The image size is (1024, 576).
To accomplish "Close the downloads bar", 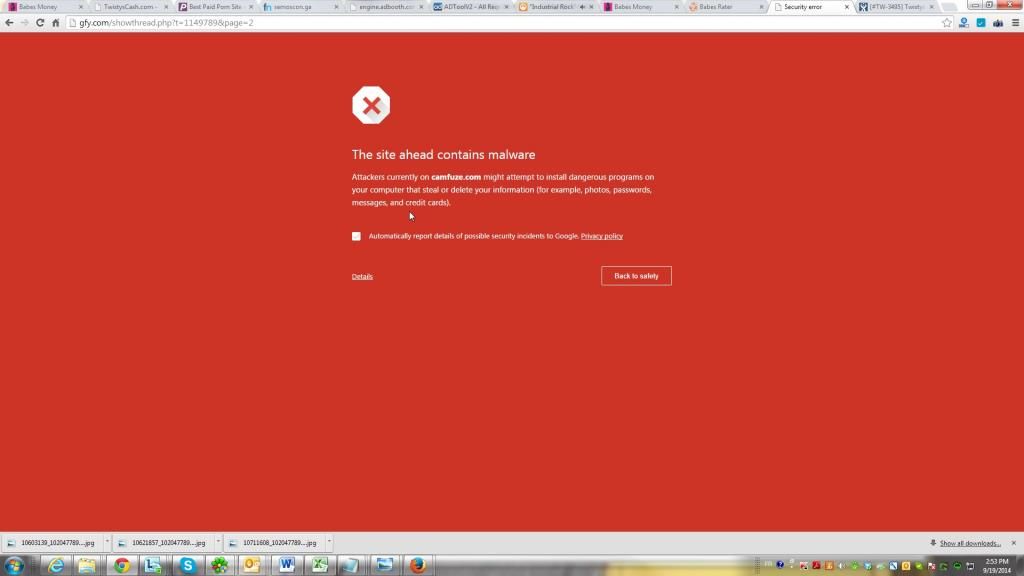I will 1014,543.
